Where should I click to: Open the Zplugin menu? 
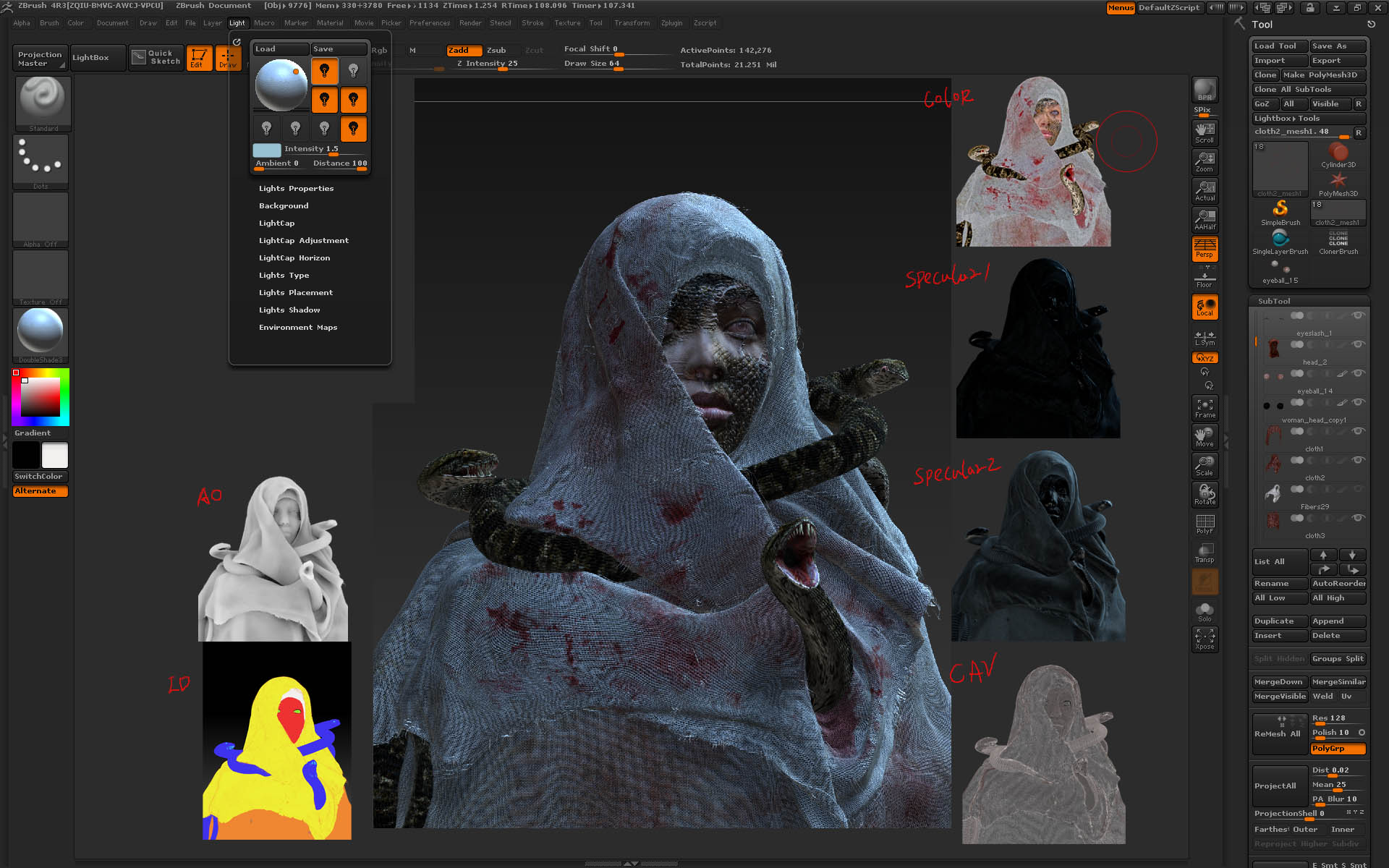coord(671,23)
